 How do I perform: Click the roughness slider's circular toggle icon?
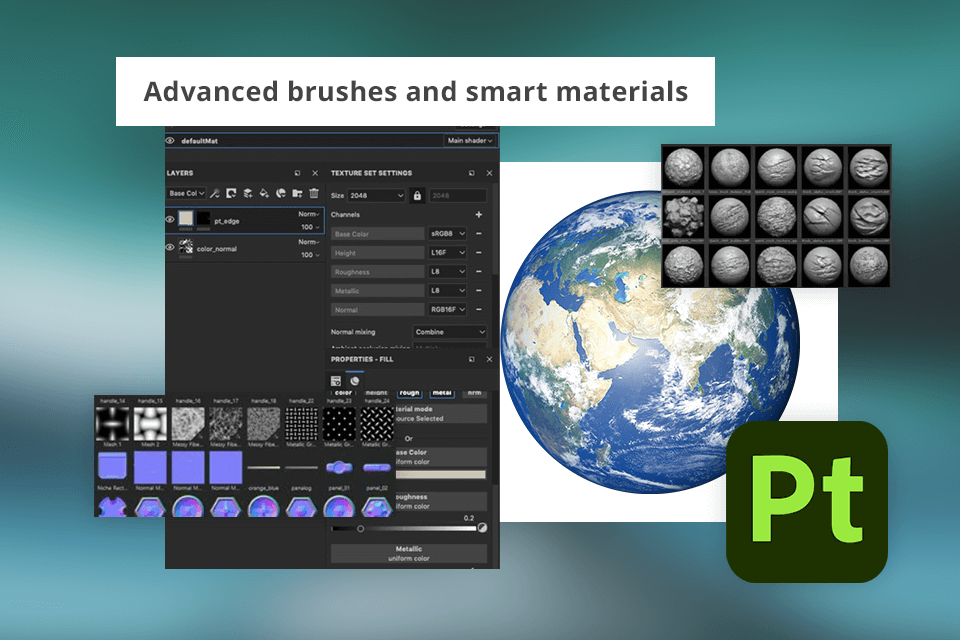[482, 527]
